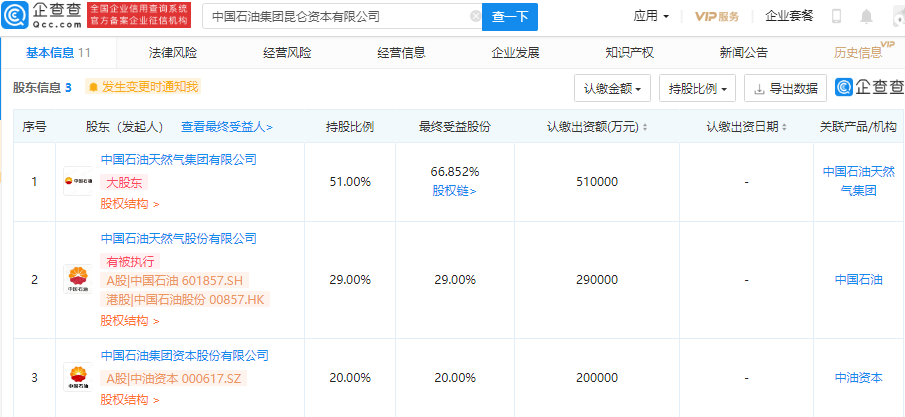Sort by 认缴出资额 column arrows

point(645,128)
